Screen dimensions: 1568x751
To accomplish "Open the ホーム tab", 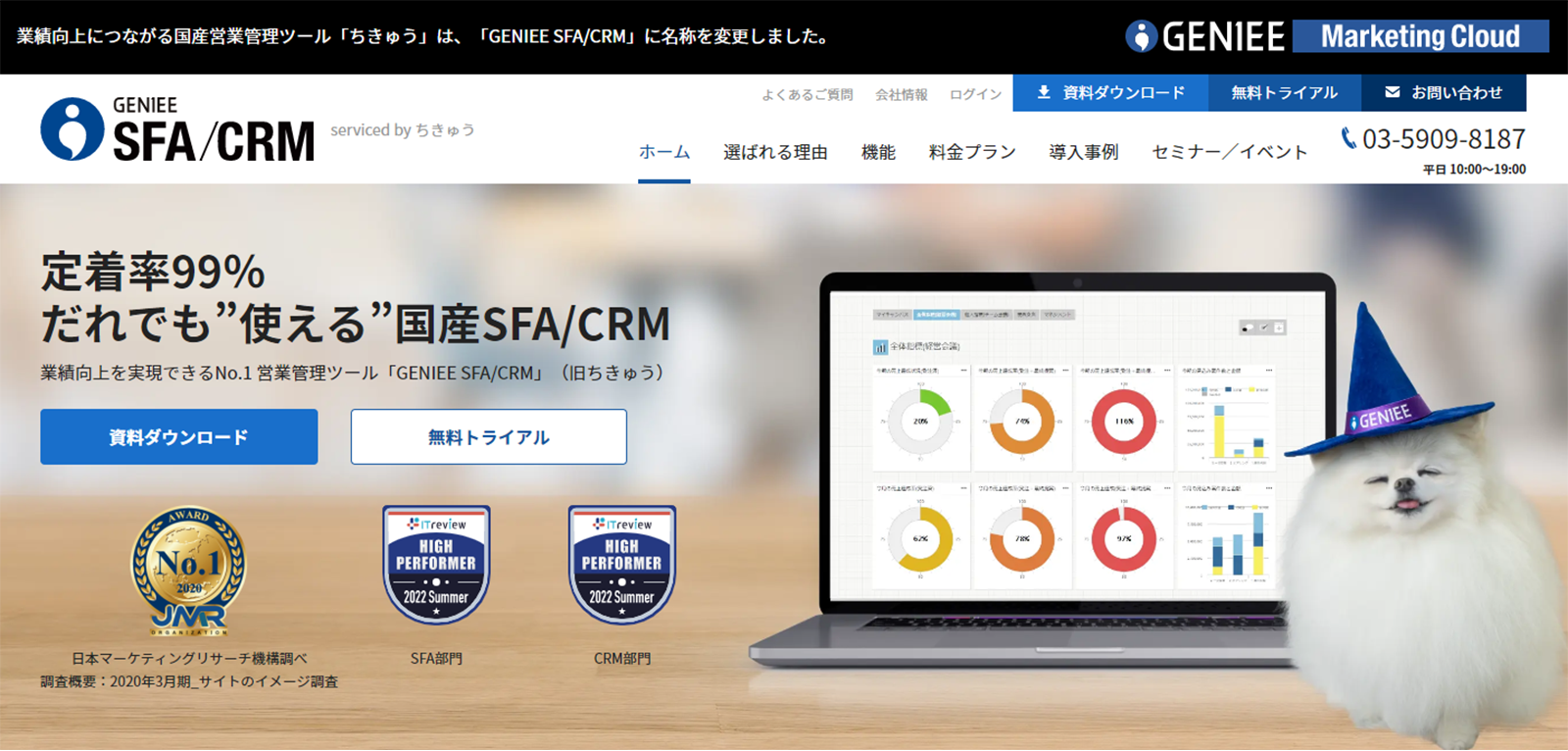I will click(x=664, y=152).
